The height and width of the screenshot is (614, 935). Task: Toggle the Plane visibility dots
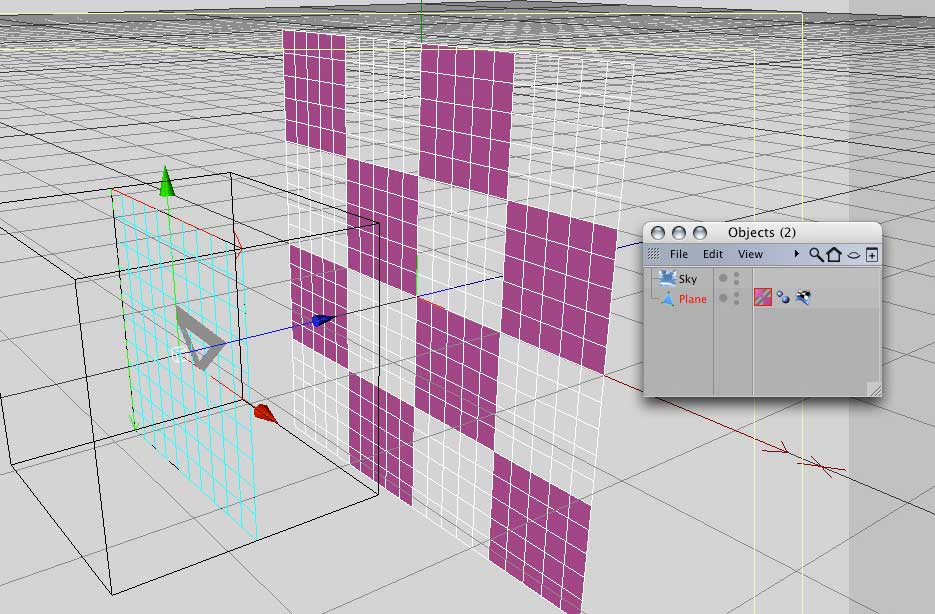737,298
